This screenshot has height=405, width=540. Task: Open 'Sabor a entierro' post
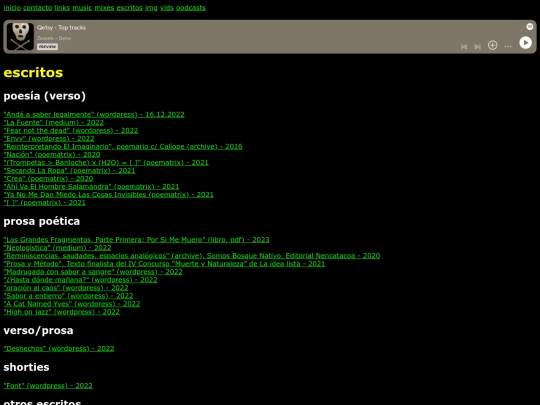[x=68, y=296]
